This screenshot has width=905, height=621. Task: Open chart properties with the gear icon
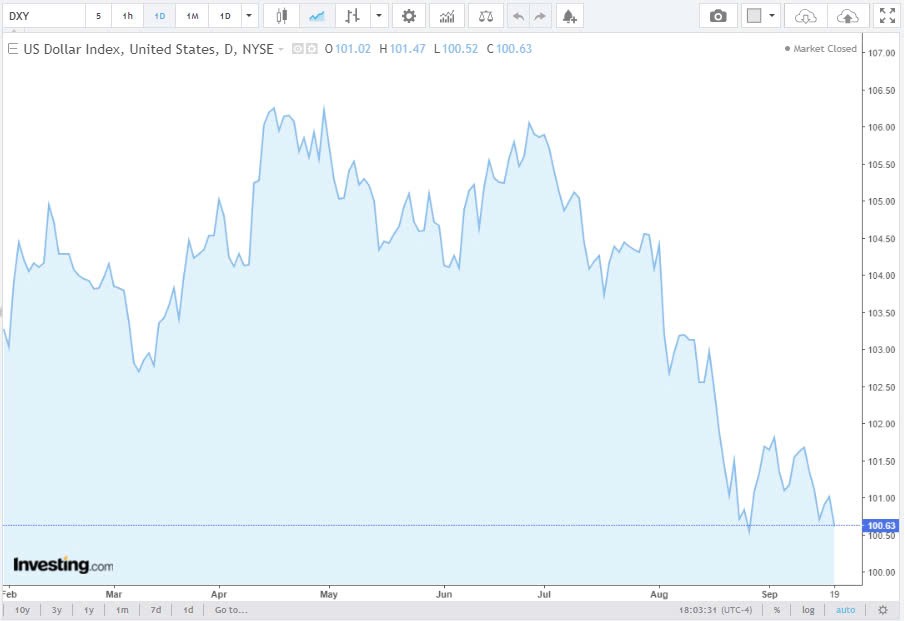(x=409, y=15)
